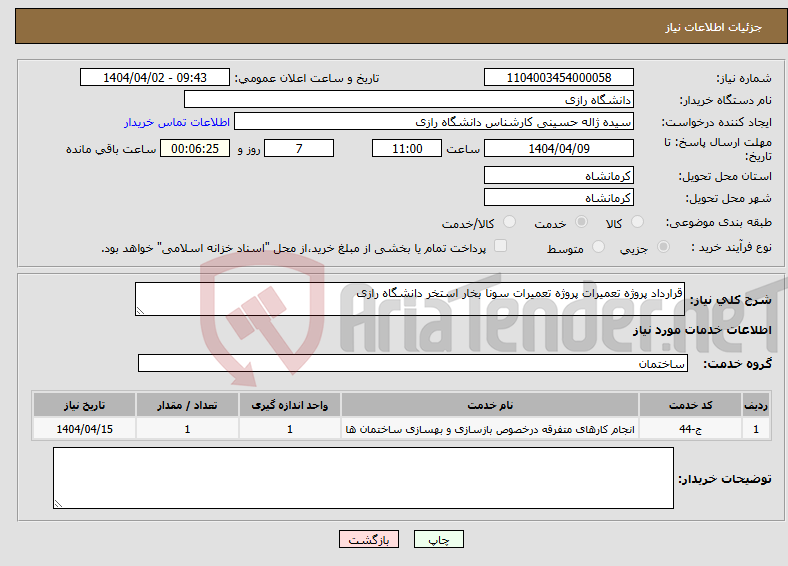The height and width of the screenshot is (566, 788).
Task: Click the ردیف column header
Action: (x=756, y=405)
